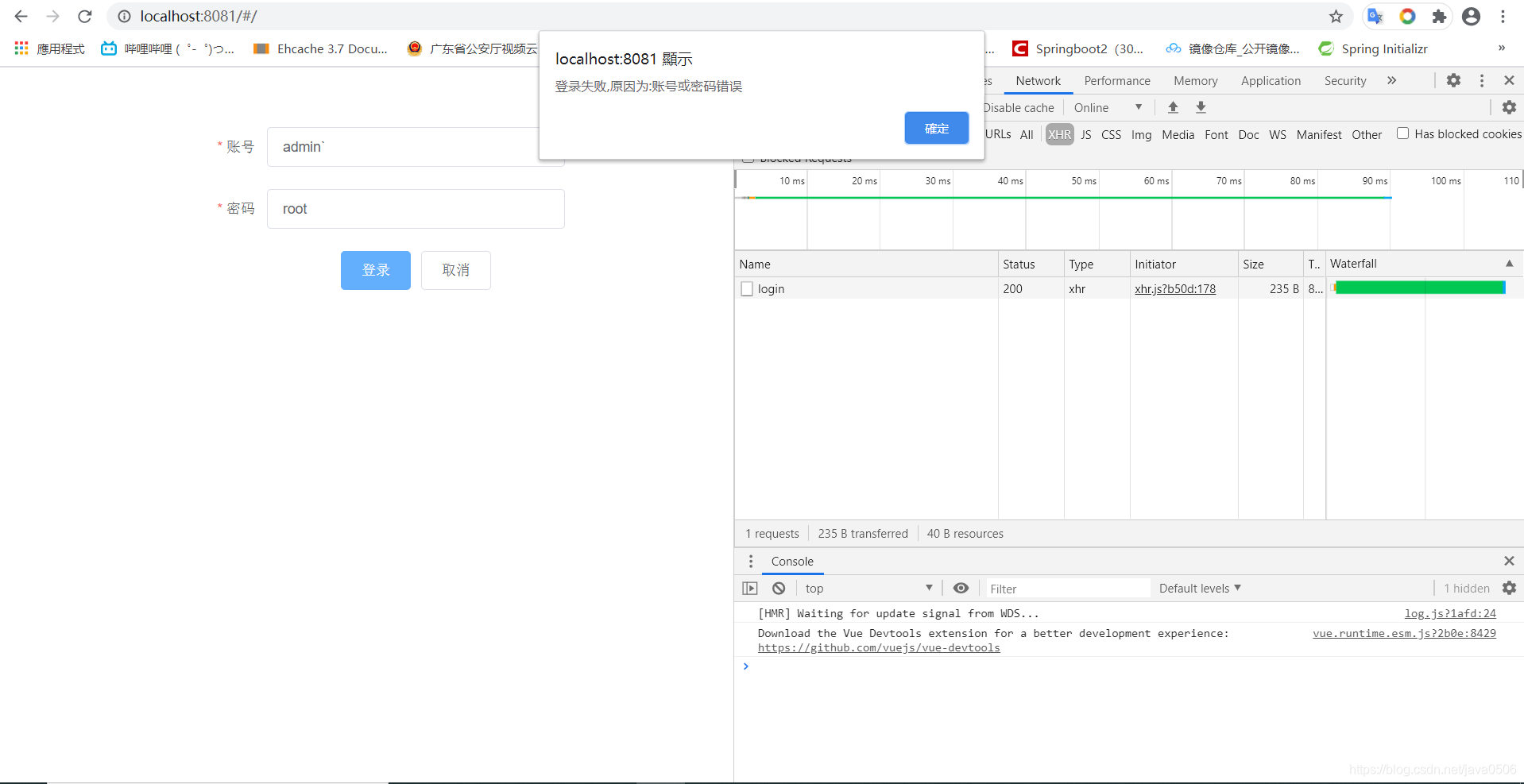Select the Img filter
The height and width of the screenshot is (784, 1524).
point(1141,134)
